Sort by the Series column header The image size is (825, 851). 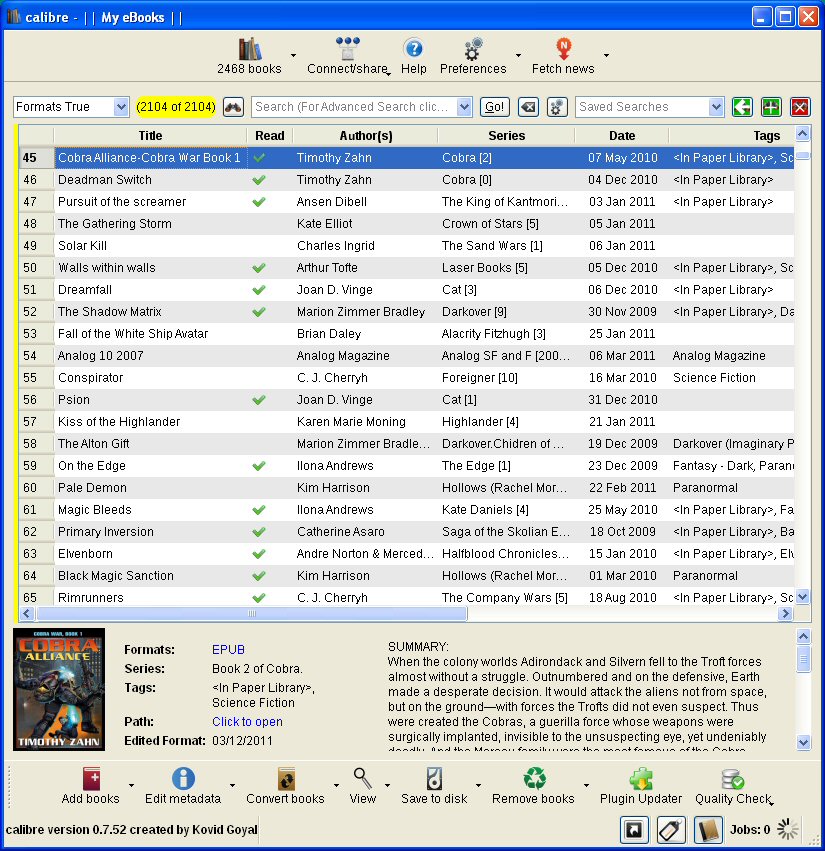pyautogui.click(x=506, y=136)
